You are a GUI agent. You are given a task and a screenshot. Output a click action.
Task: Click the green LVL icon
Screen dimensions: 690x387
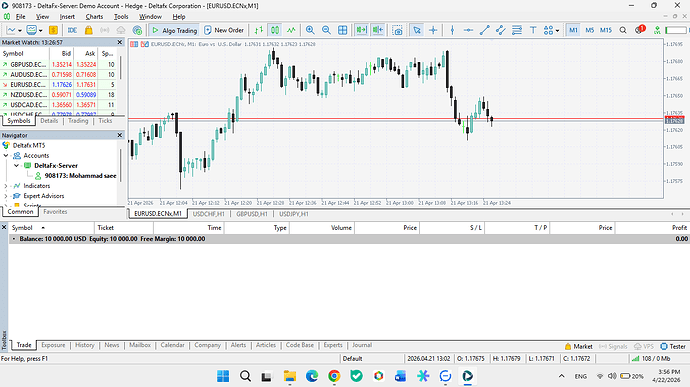657,30
